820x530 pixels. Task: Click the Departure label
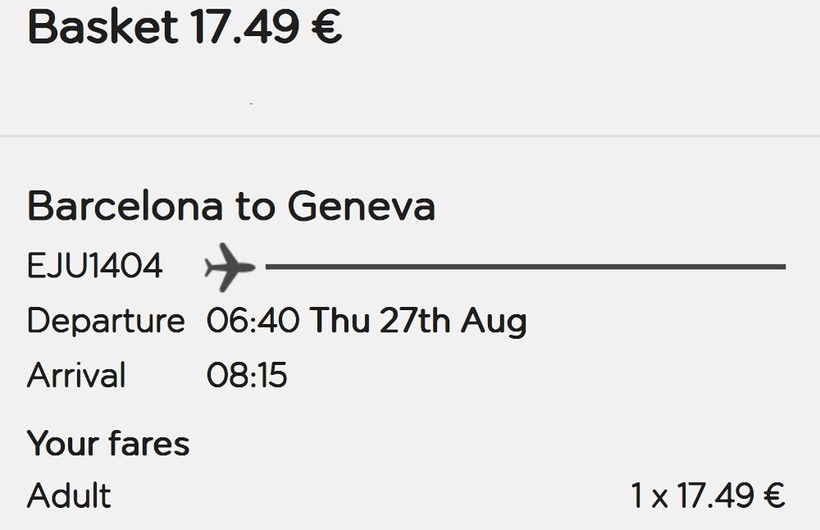pos(106,321)
